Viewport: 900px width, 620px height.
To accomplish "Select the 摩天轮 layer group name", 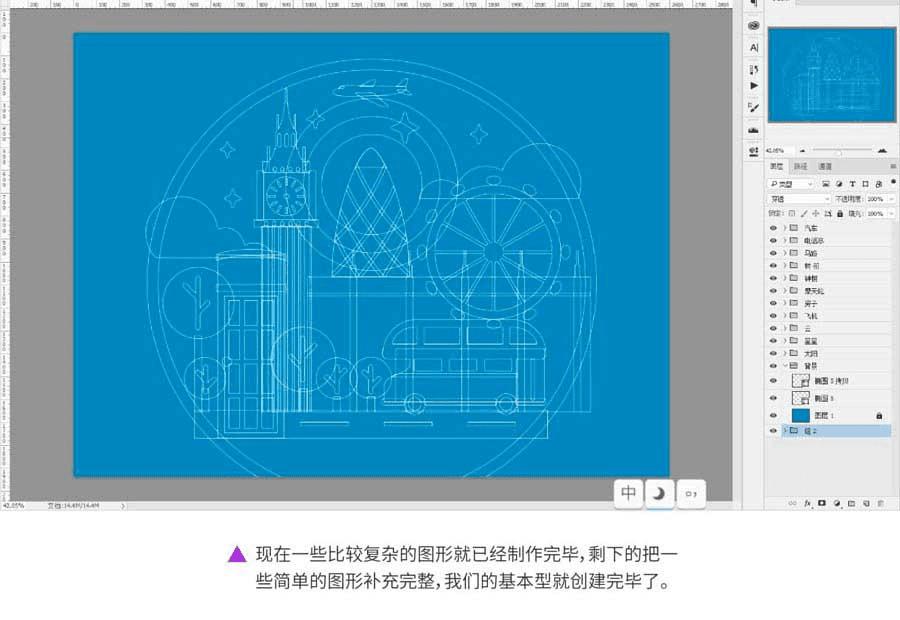I will pos(814,291).
